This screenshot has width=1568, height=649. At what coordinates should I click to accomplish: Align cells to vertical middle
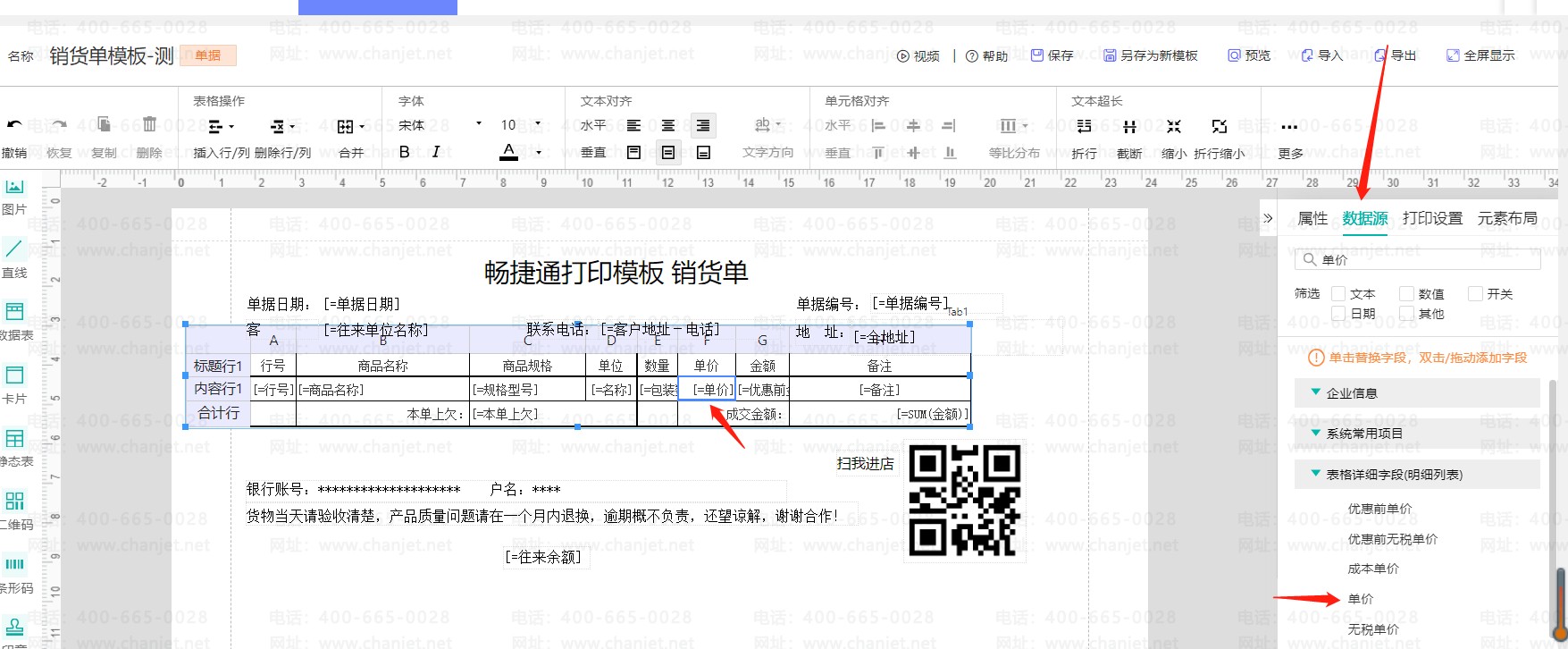913,153
